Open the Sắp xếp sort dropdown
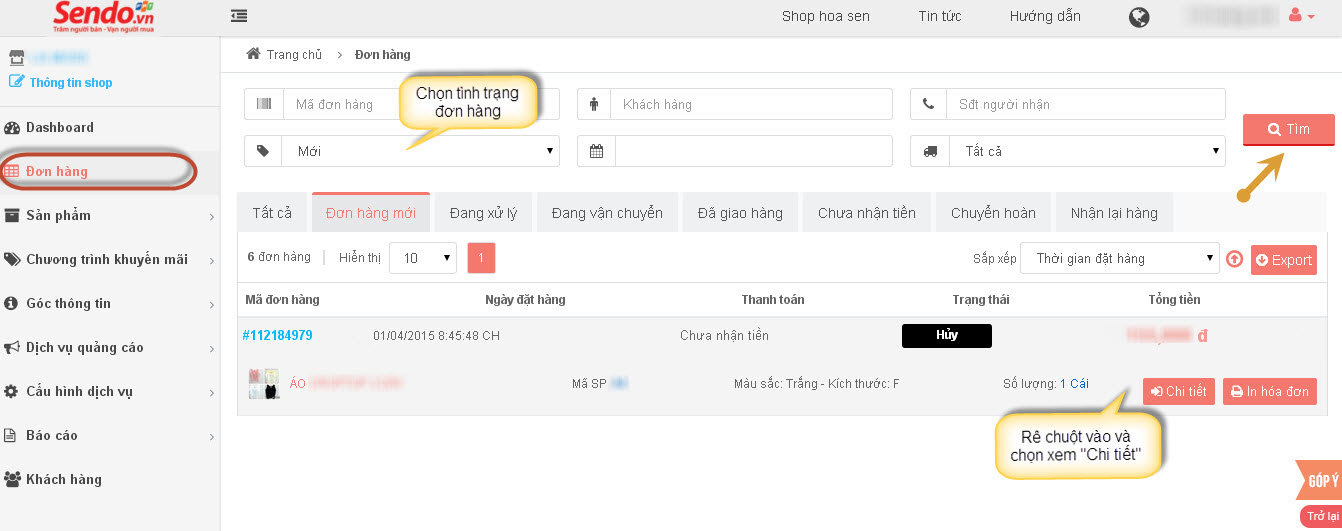The image size is (1342, 531). click(1121, 258)
